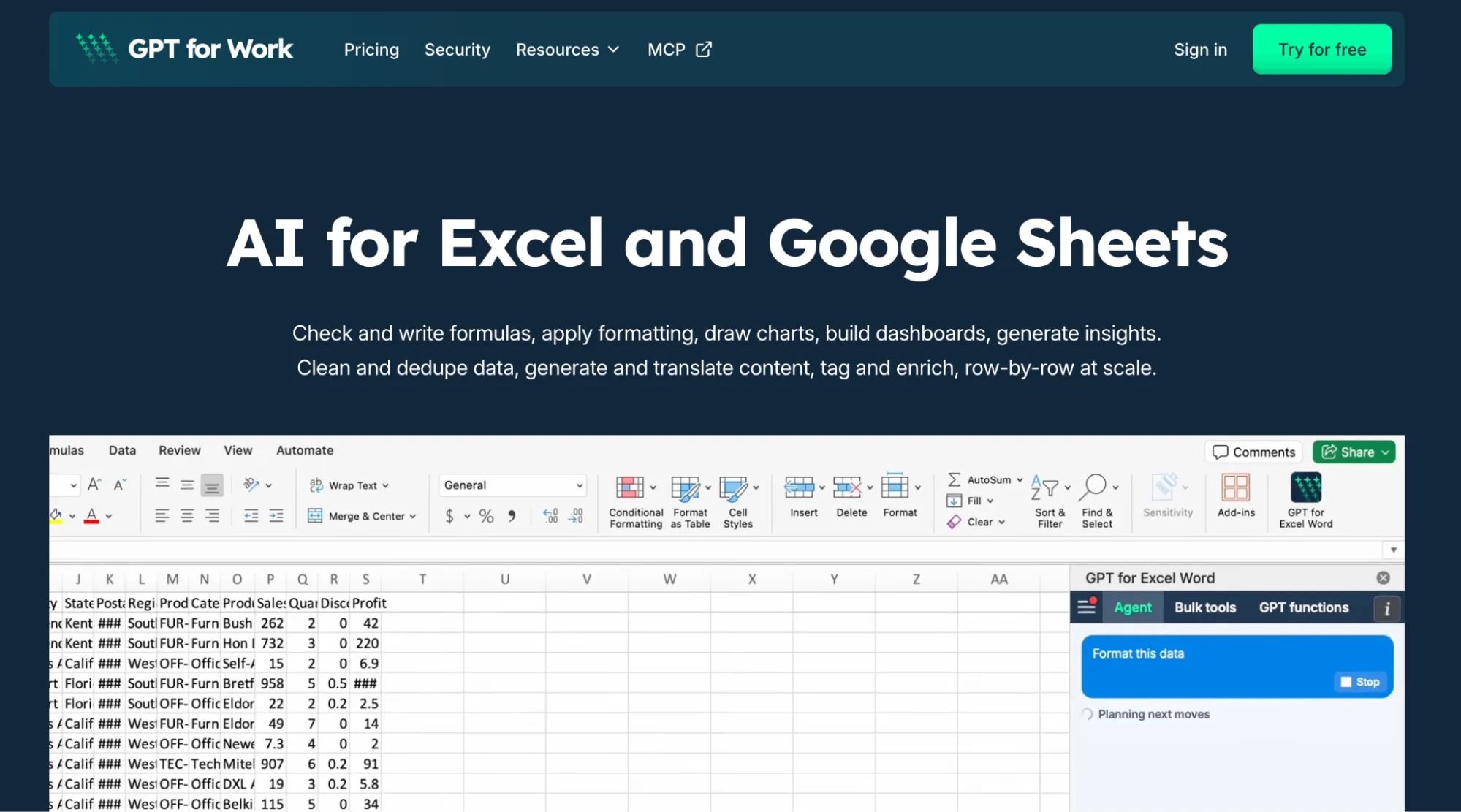The height and width of the screenshot is (812, 1461).
Task: Expand currency format dropdown arrow
Action: pyautogui.click(x=467, y=517)
